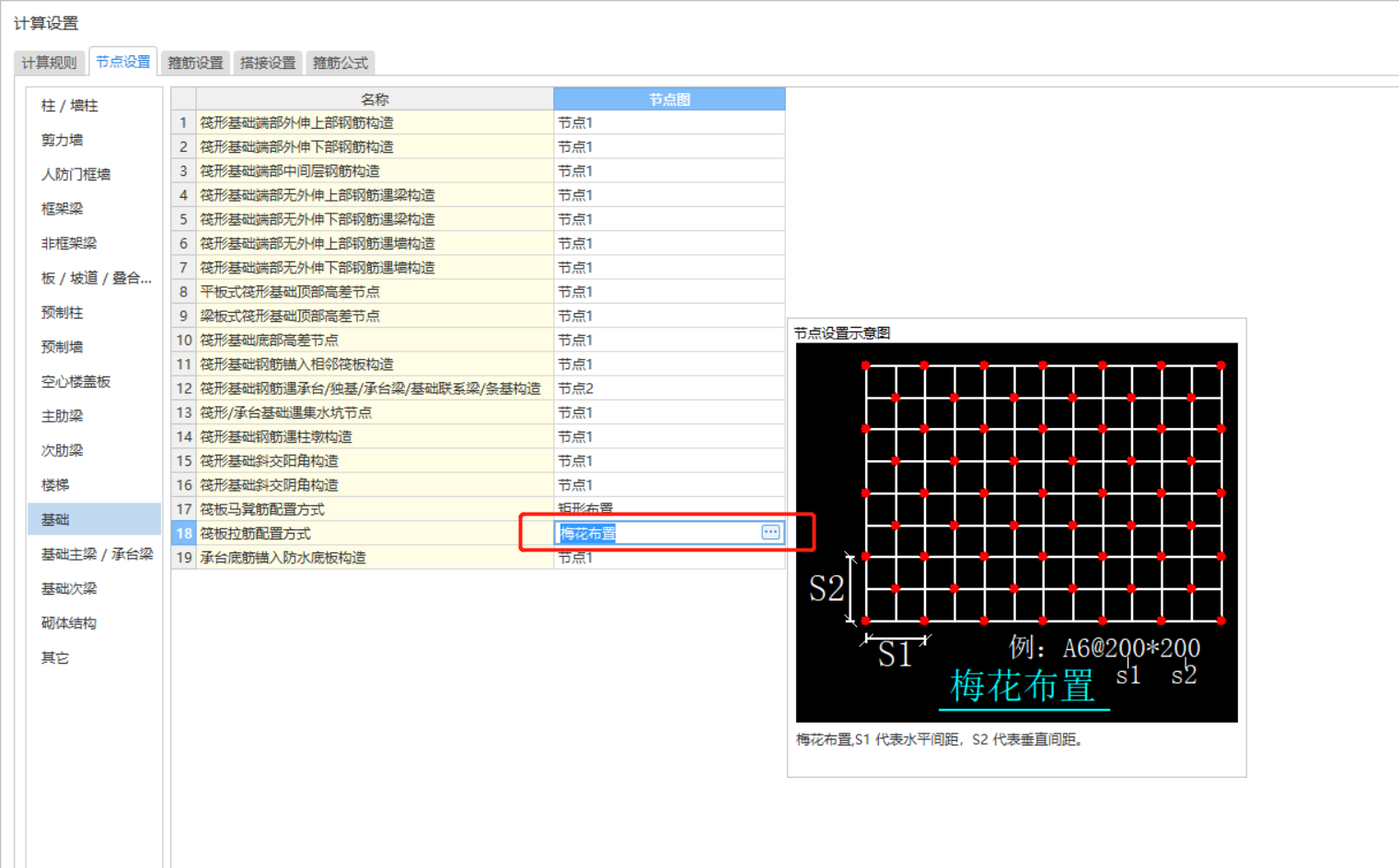Screen dimensions: 1399x868
Task: Click the 节点2 value in row 12
Action: [669, 388]
